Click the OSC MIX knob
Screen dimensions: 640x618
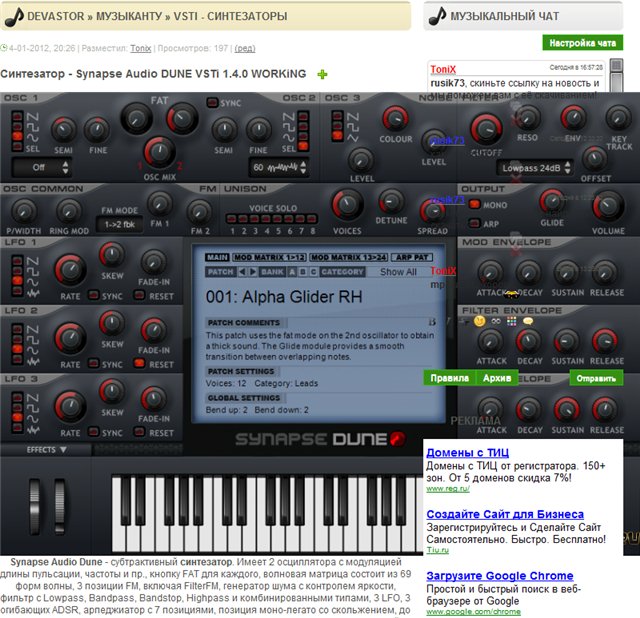[x=159, y=151]
